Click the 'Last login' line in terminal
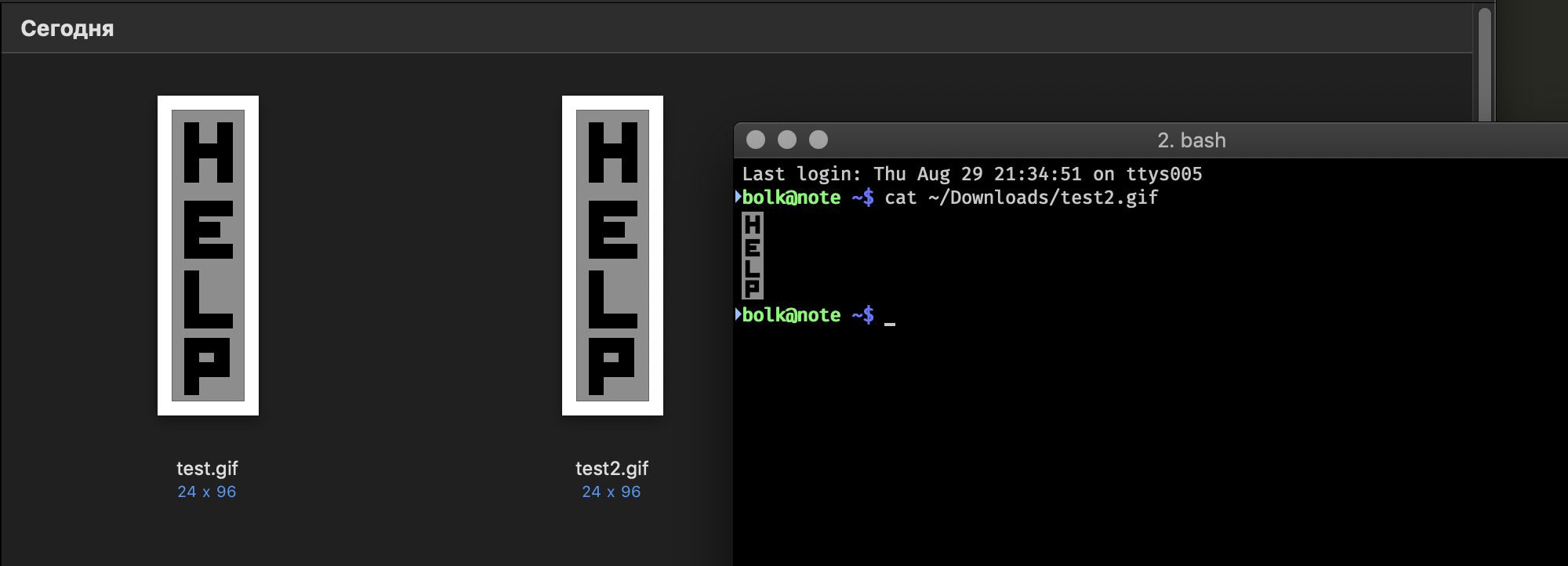 click(x=972, y=174)
